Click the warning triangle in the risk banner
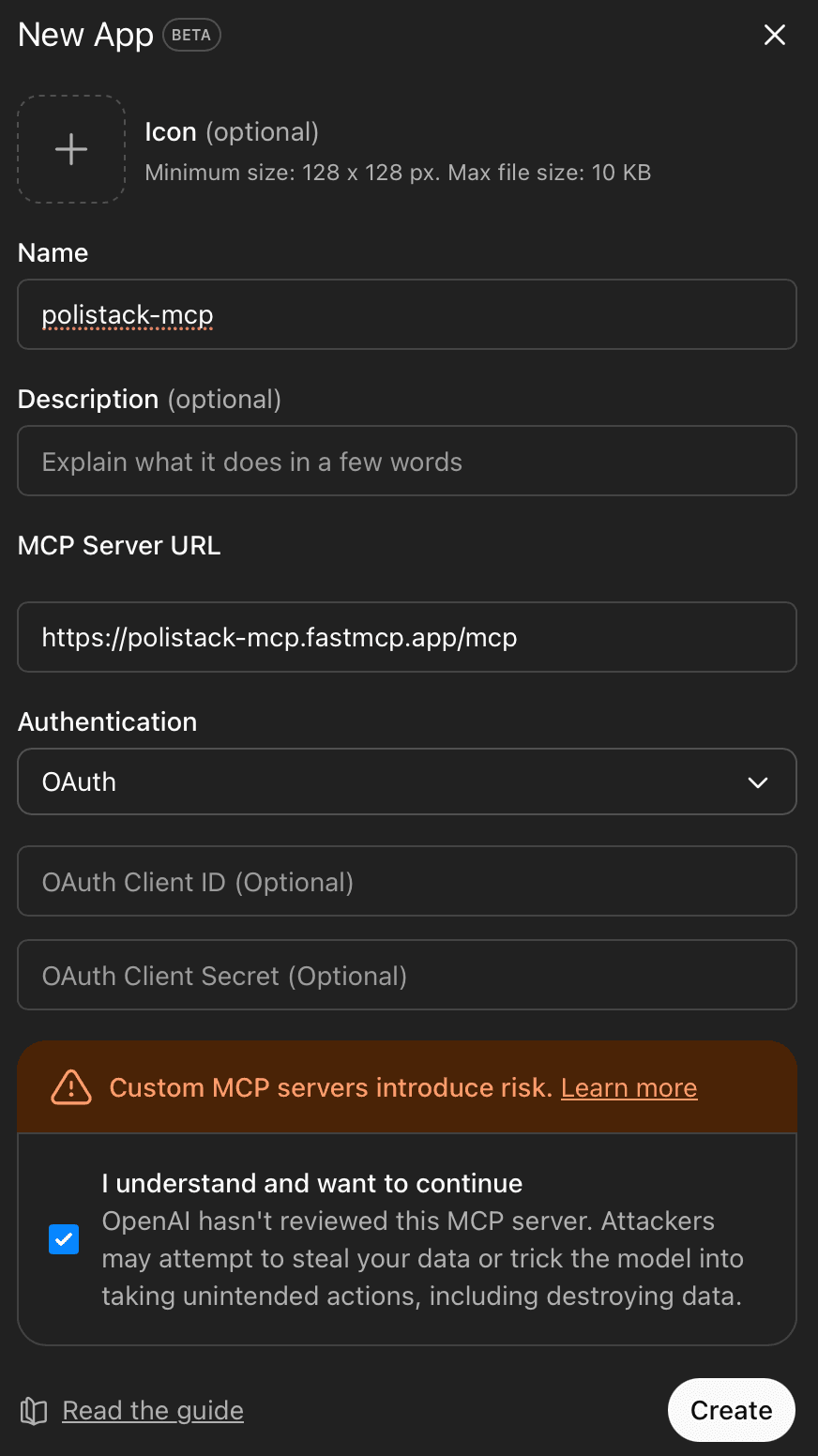Image resolution: width=818 pixels, height=1456 pixels. click(x=69, y=1087)
